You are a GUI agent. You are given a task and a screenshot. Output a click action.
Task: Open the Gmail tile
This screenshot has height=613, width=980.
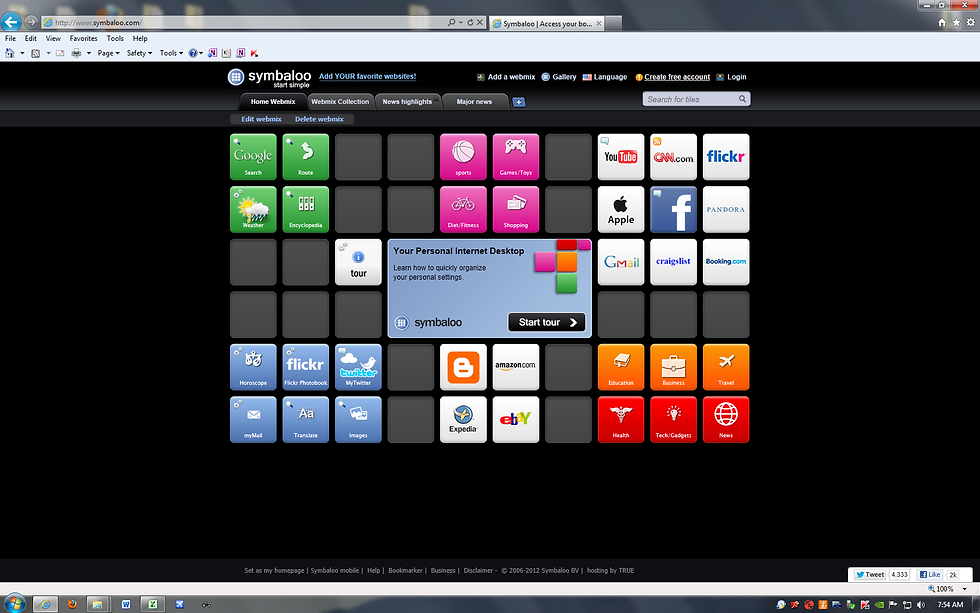point(620,261)
